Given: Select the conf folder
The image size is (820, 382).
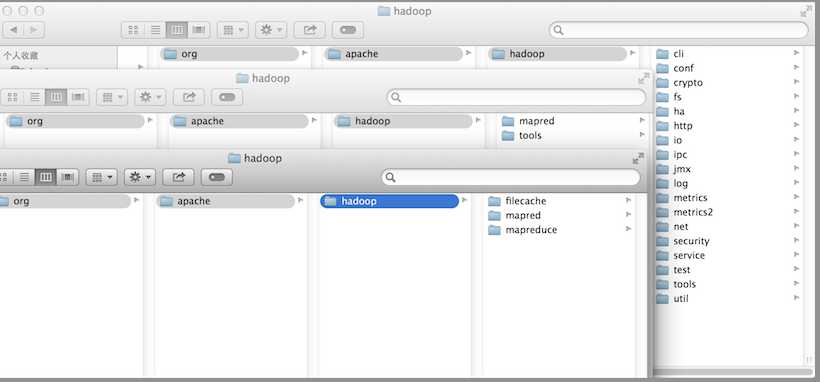Looking at the screenshot, I should [728, 68].
